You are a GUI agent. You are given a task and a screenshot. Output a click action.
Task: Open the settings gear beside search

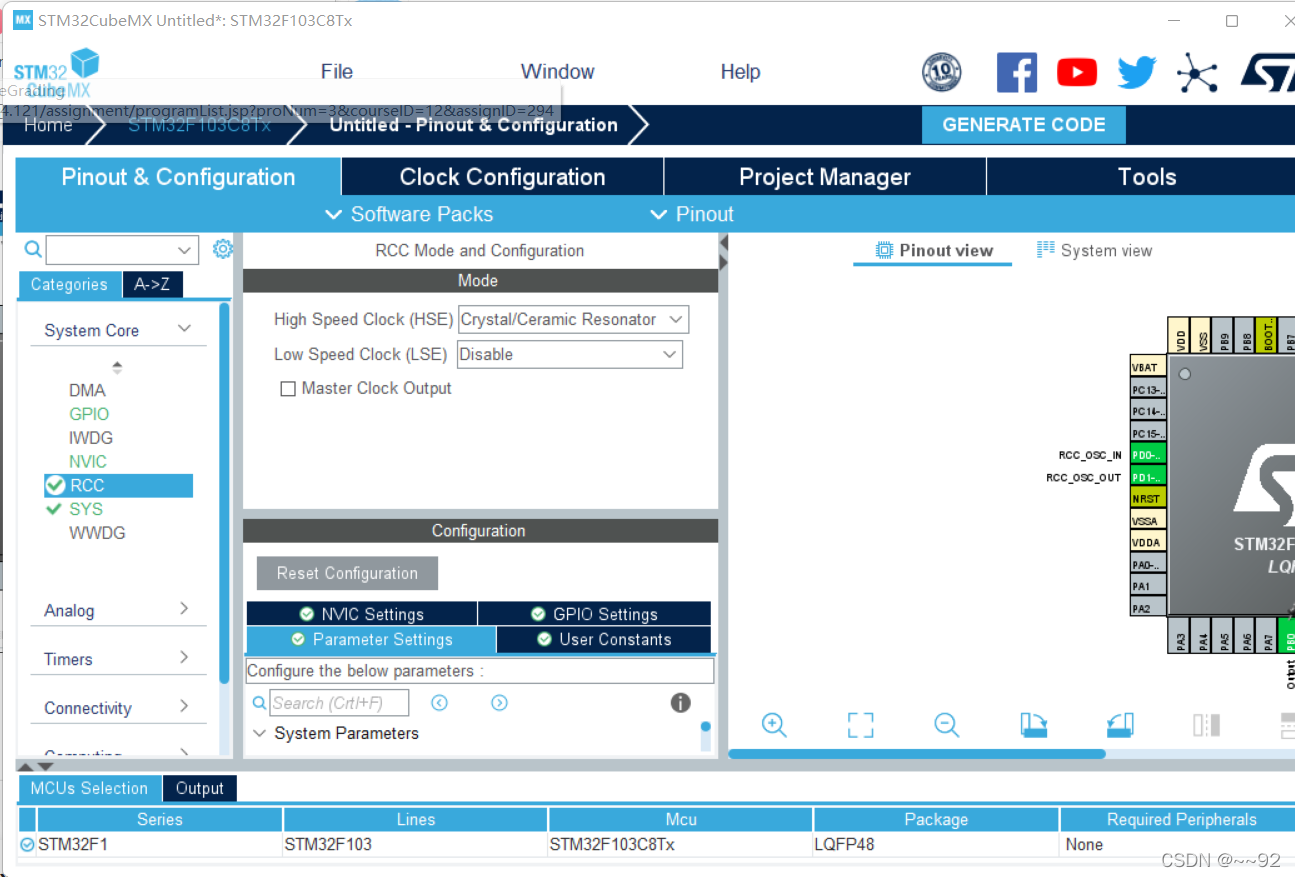pyautogui.click(x=223, y=249)
